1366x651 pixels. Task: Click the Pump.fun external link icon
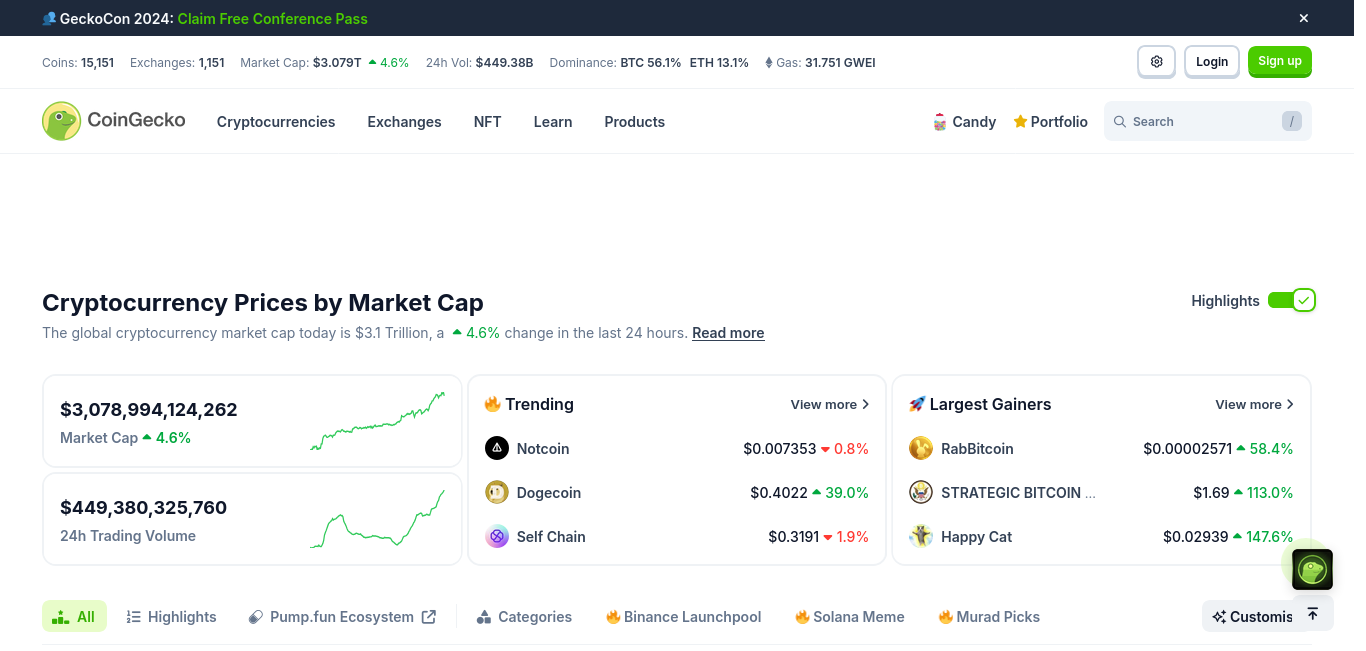point(429,617)
